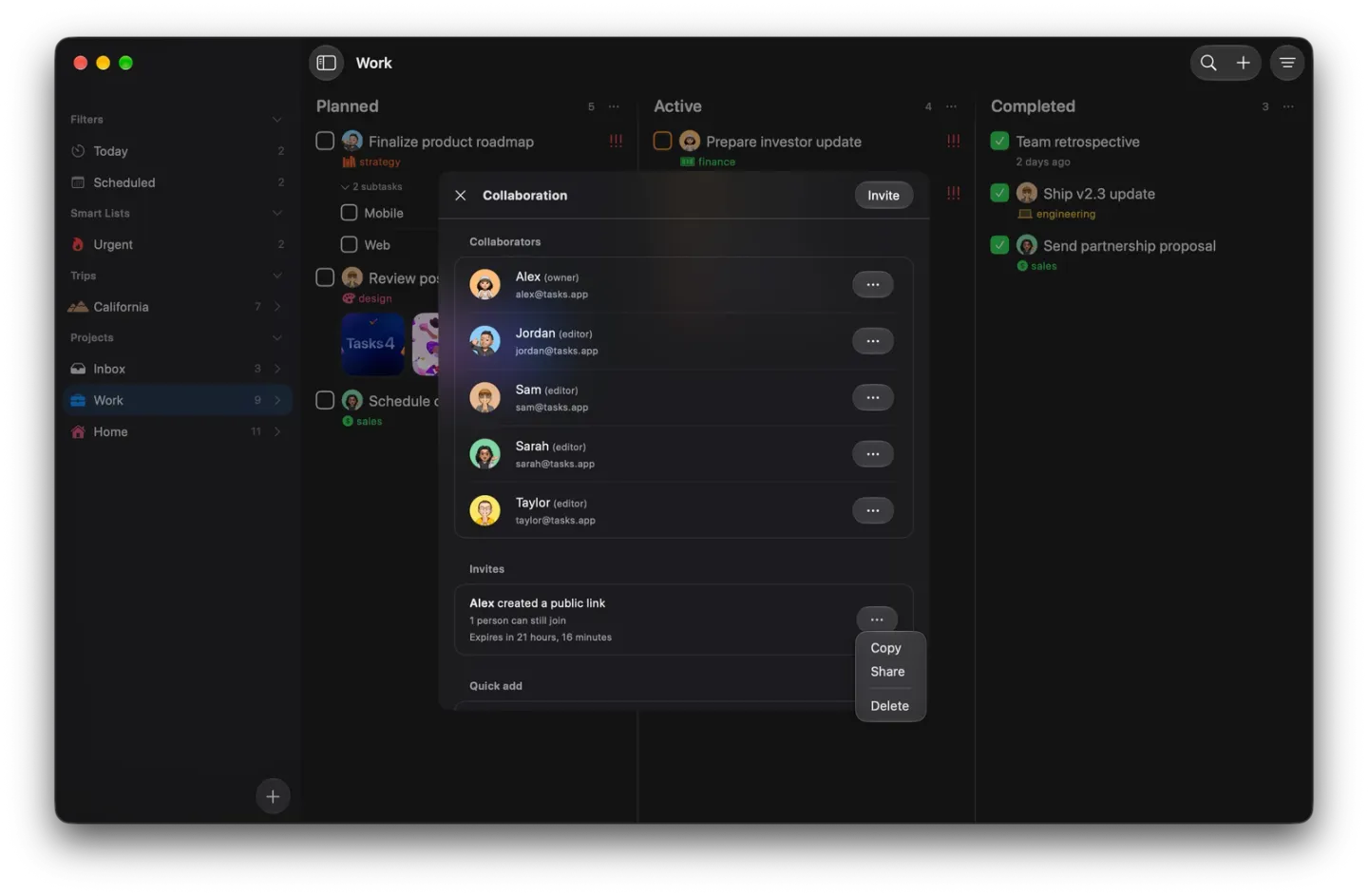1368x896 pixels.
Task: Uncheck Ship v2.3 update
Action: click(999, 193)
